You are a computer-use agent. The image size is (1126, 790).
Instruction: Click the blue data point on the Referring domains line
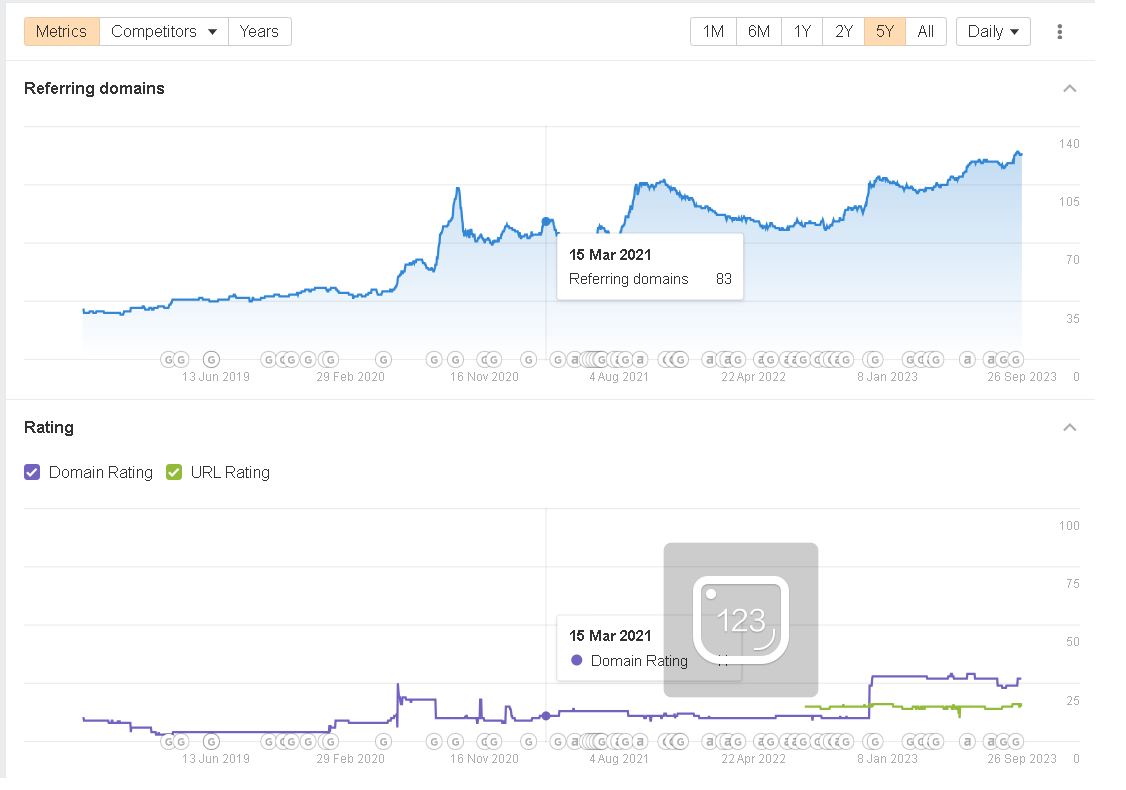[546, 221]
